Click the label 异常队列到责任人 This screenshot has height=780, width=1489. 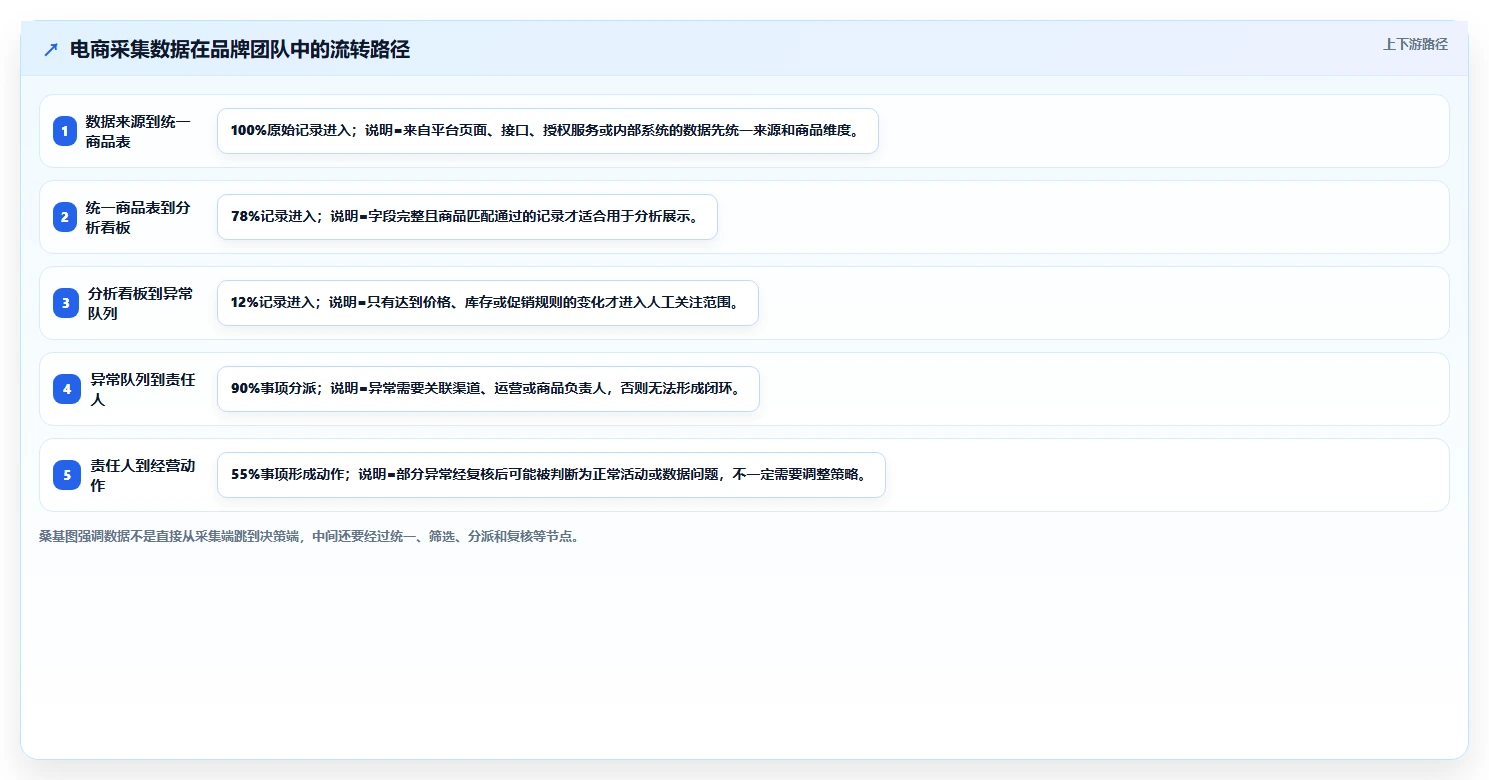click(142, 389)
